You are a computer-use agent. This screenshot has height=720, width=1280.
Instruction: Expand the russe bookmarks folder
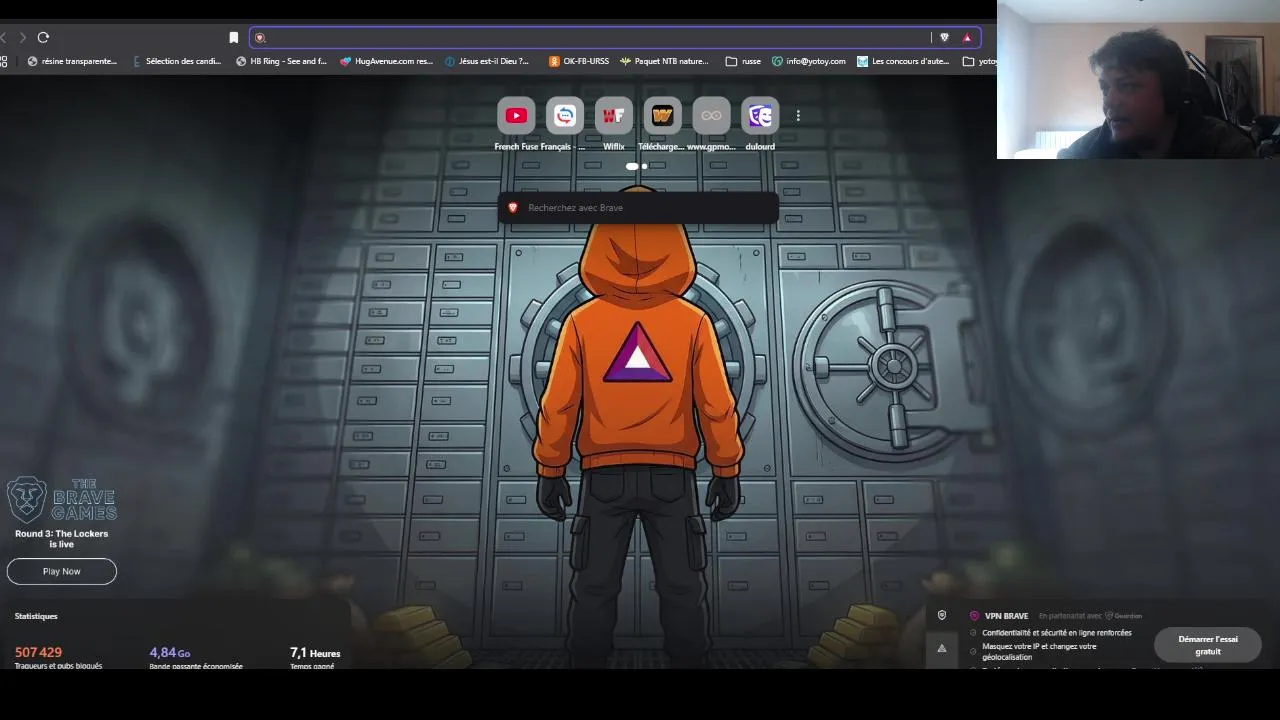pos(743,61)
